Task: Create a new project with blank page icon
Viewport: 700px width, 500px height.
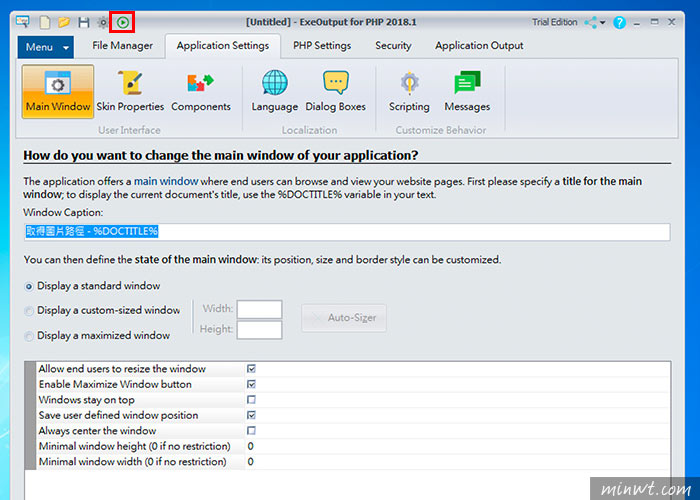Action: (45, 22)
